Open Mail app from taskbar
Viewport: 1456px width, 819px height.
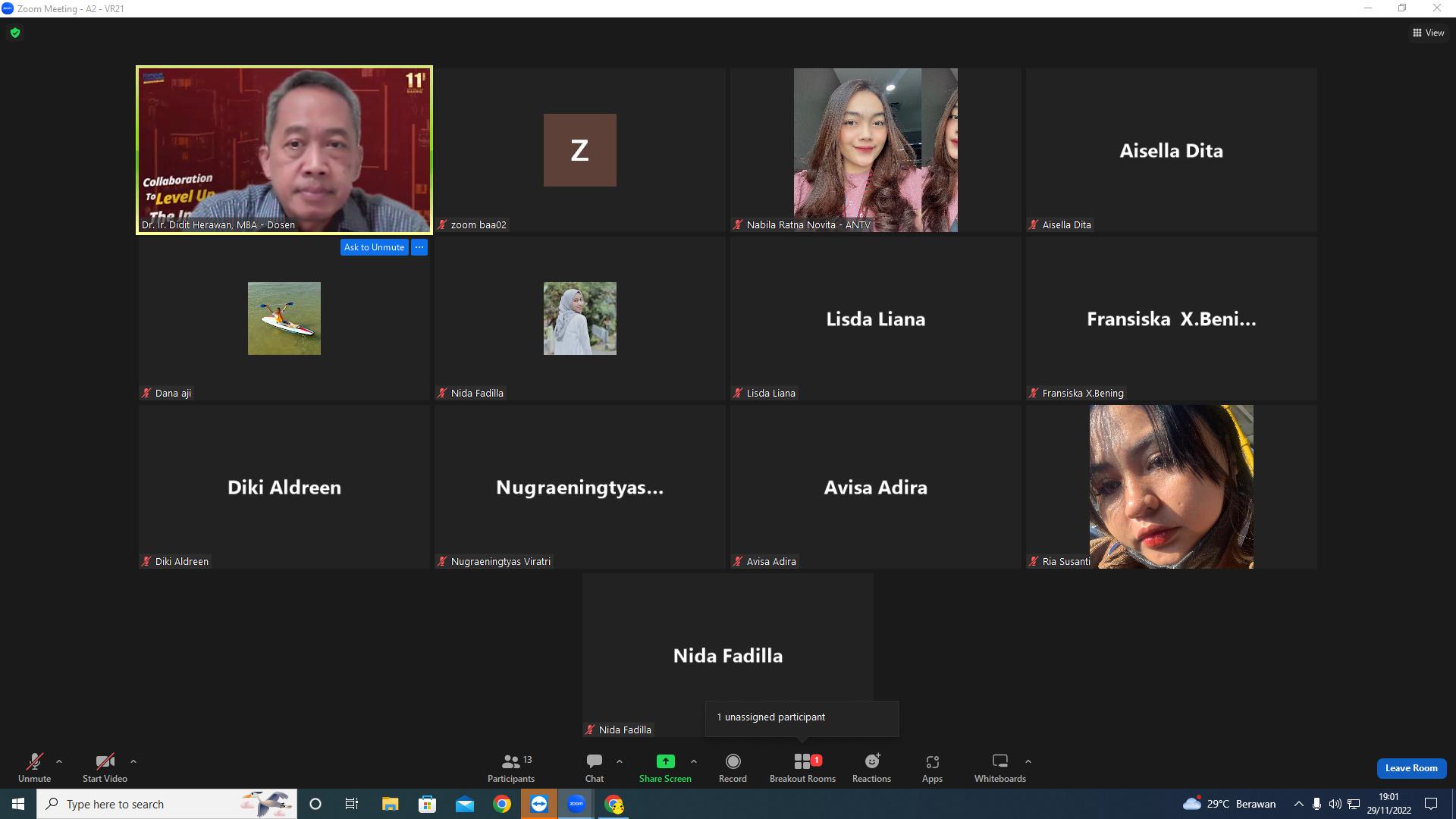(x=465, y=804)
